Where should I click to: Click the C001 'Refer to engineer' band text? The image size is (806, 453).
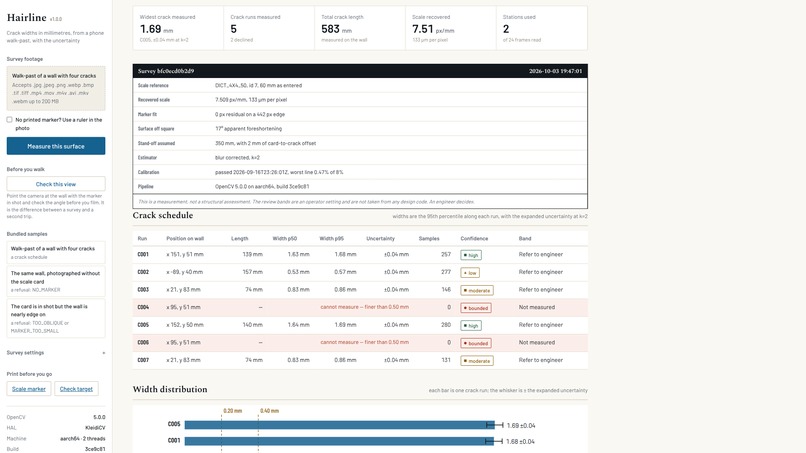coord(540,255)
